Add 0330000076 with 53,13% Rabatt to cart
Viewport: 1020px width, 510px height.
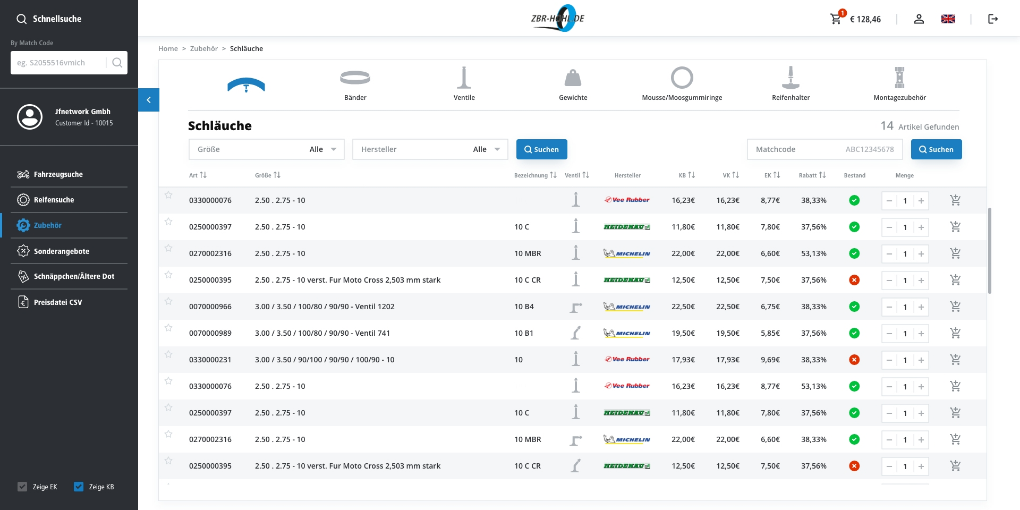(x=955, y=386)
